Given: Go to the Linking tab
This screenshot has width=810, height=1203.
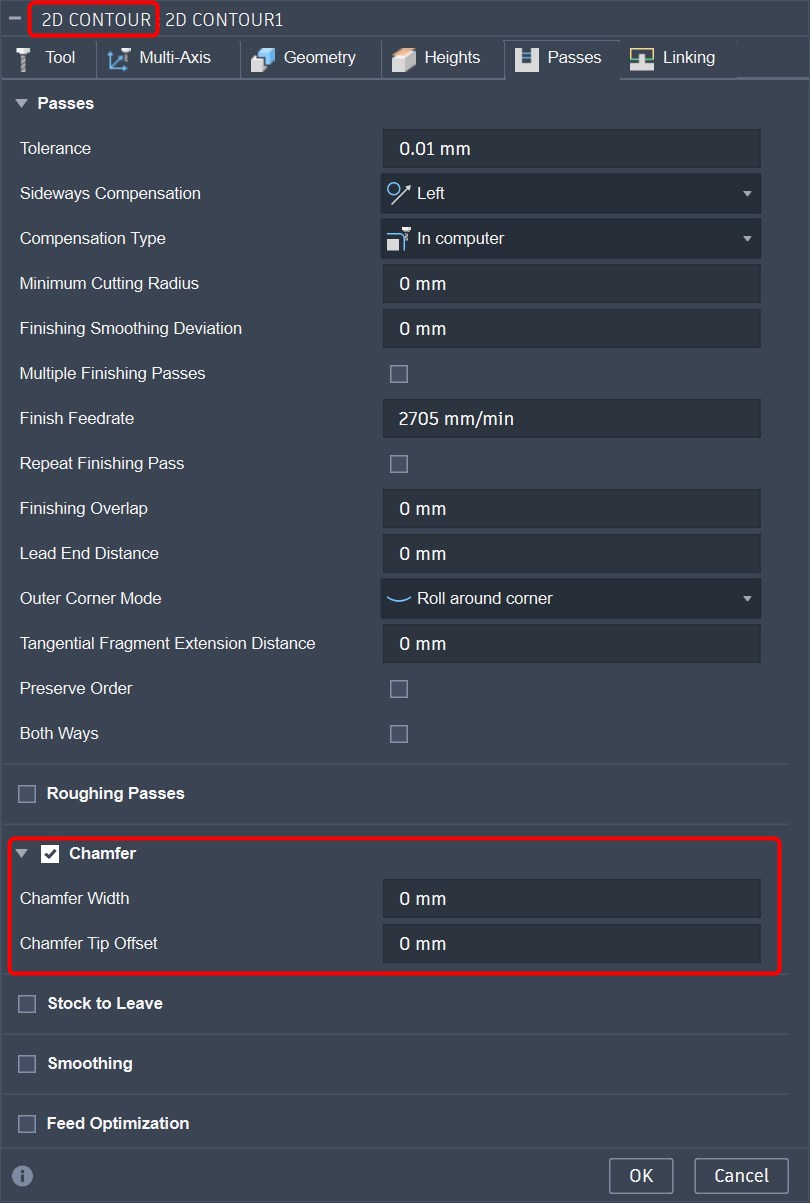Looking at the screenshot, I should (677, 58).
